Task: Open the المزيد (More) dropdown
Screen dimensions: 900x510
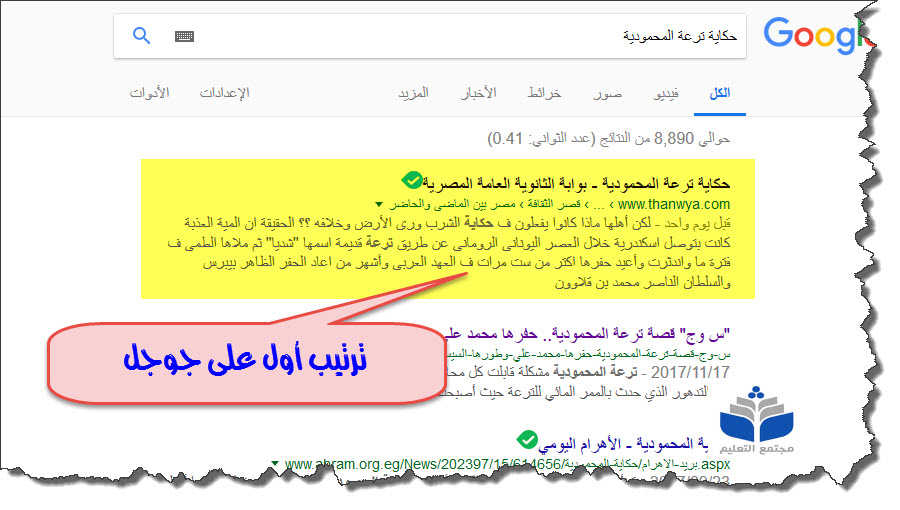Action: click(x=413, y=93)
